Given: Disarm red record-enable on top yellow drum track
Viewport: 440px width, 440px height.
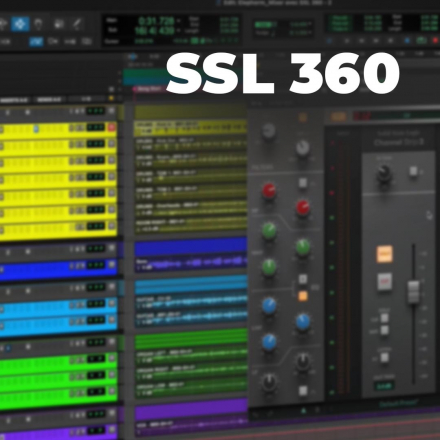Looking at the screenshot, I should (x=112, y=127).
